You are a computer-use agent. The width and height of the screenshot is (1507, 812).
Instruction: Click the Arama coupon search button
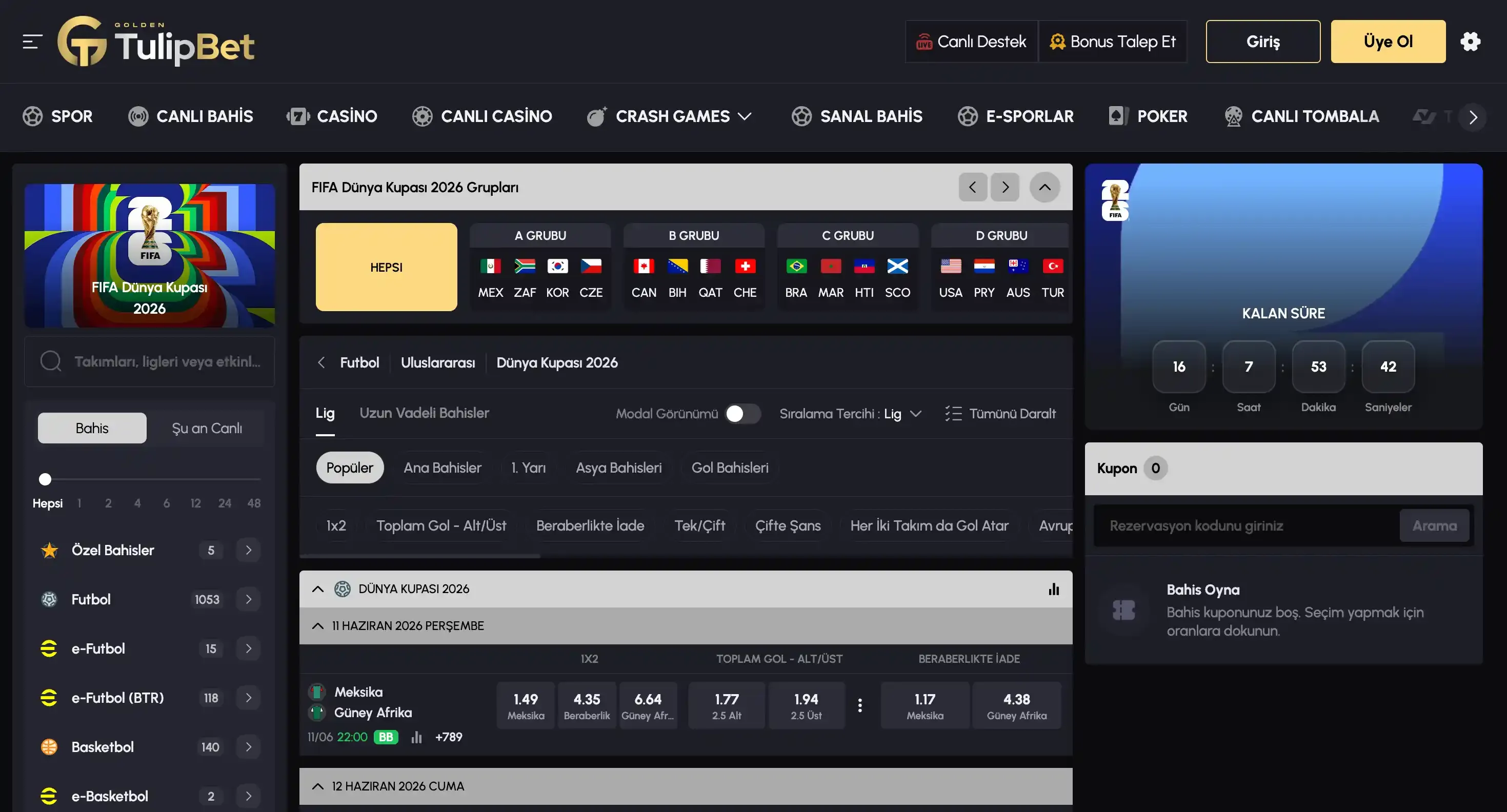point(1435,525)
